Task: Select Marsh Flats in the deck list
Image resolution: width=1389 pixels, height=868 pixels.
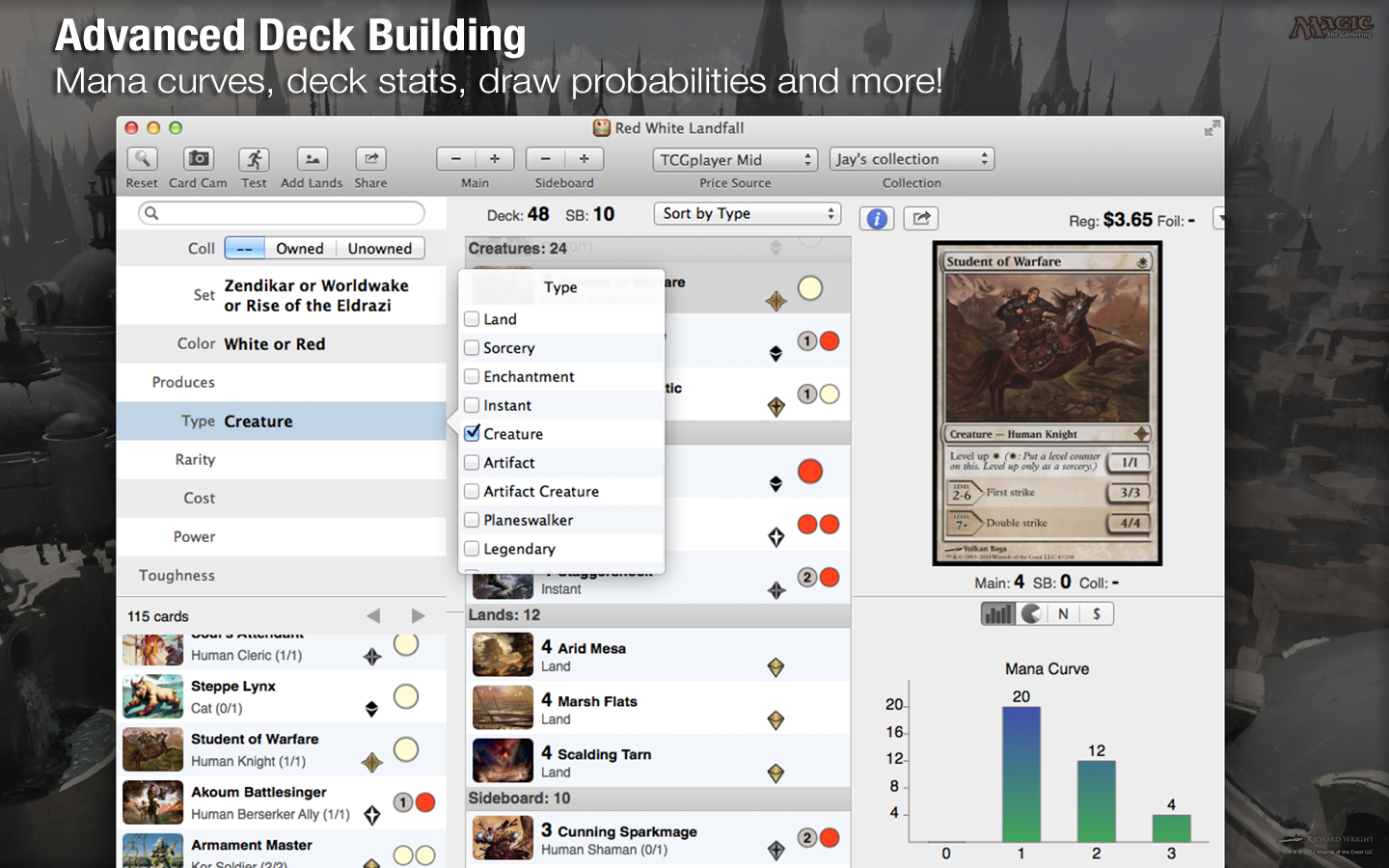Action: pos(658,708)
